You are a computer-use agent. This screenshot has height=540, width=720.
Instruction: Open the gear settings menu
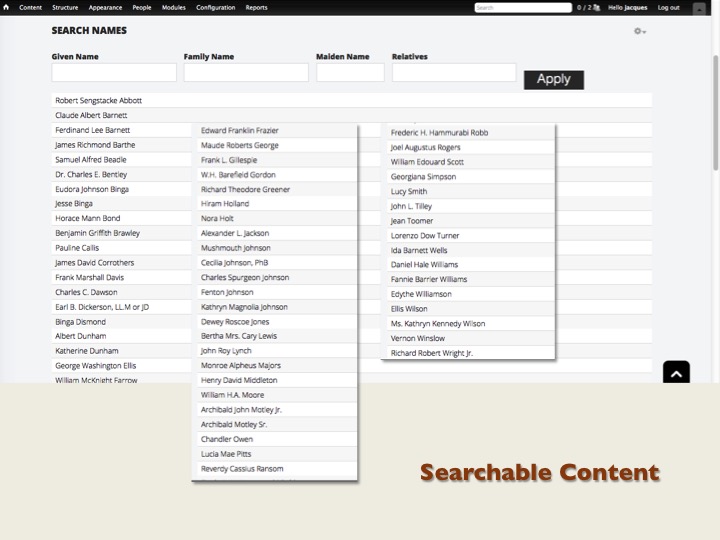639,31
